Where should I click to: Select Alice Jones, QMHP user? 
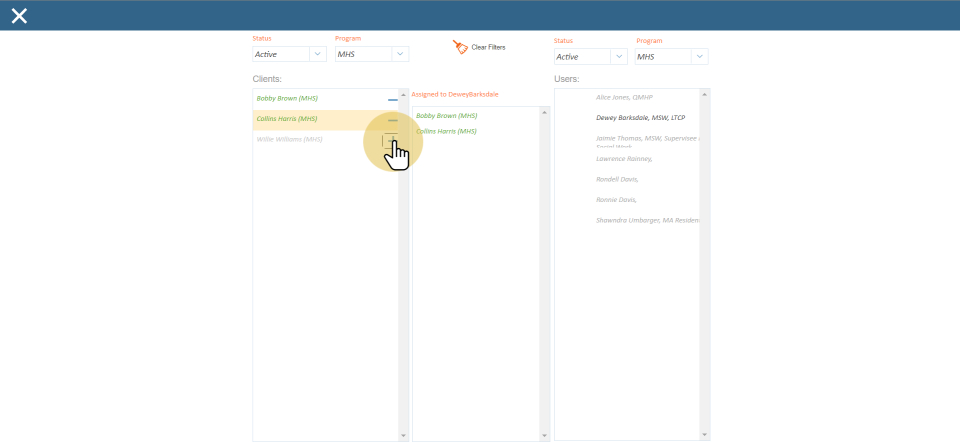624,98
